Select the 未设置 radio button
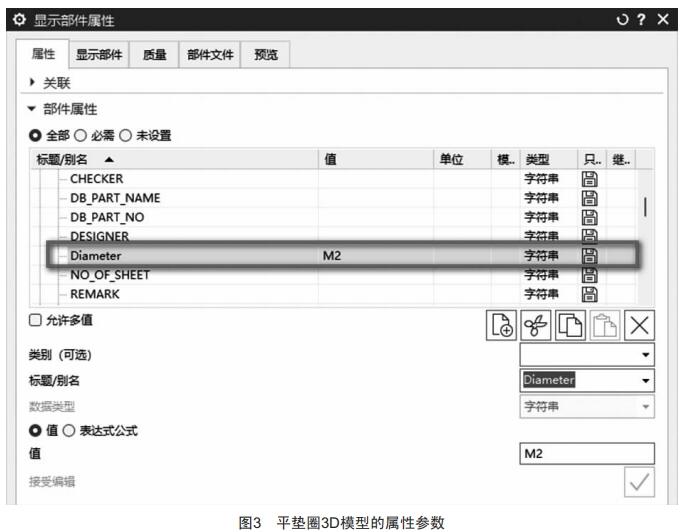 point(125,136)
